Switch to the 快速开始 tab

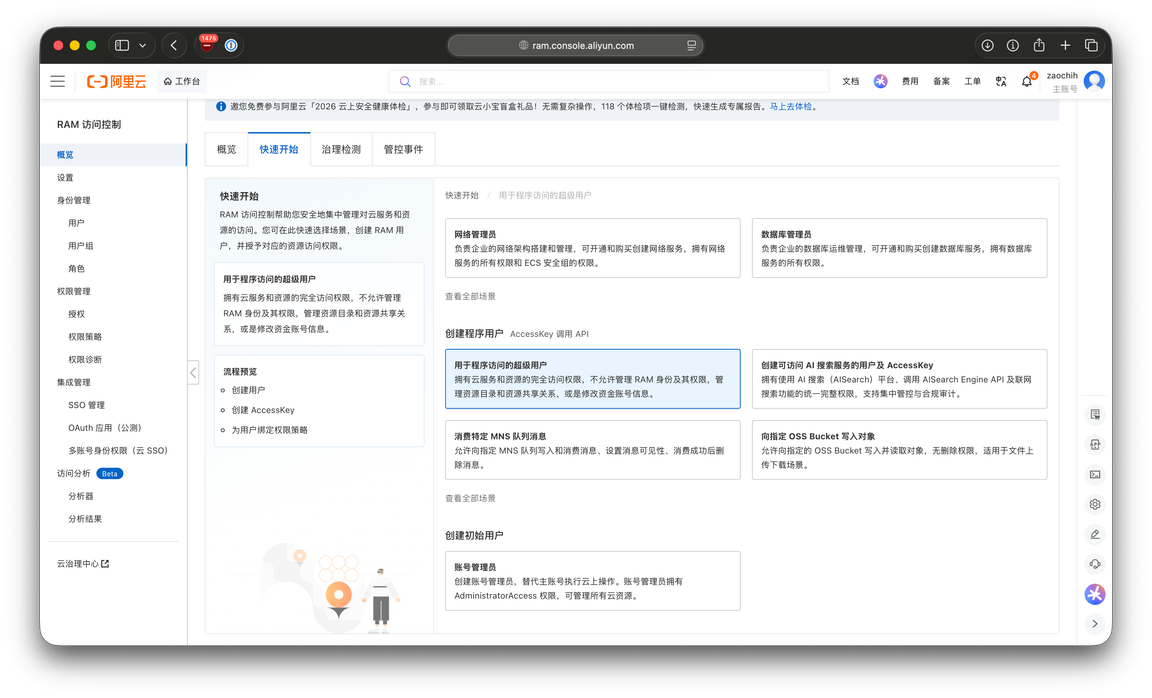(278, 149)
